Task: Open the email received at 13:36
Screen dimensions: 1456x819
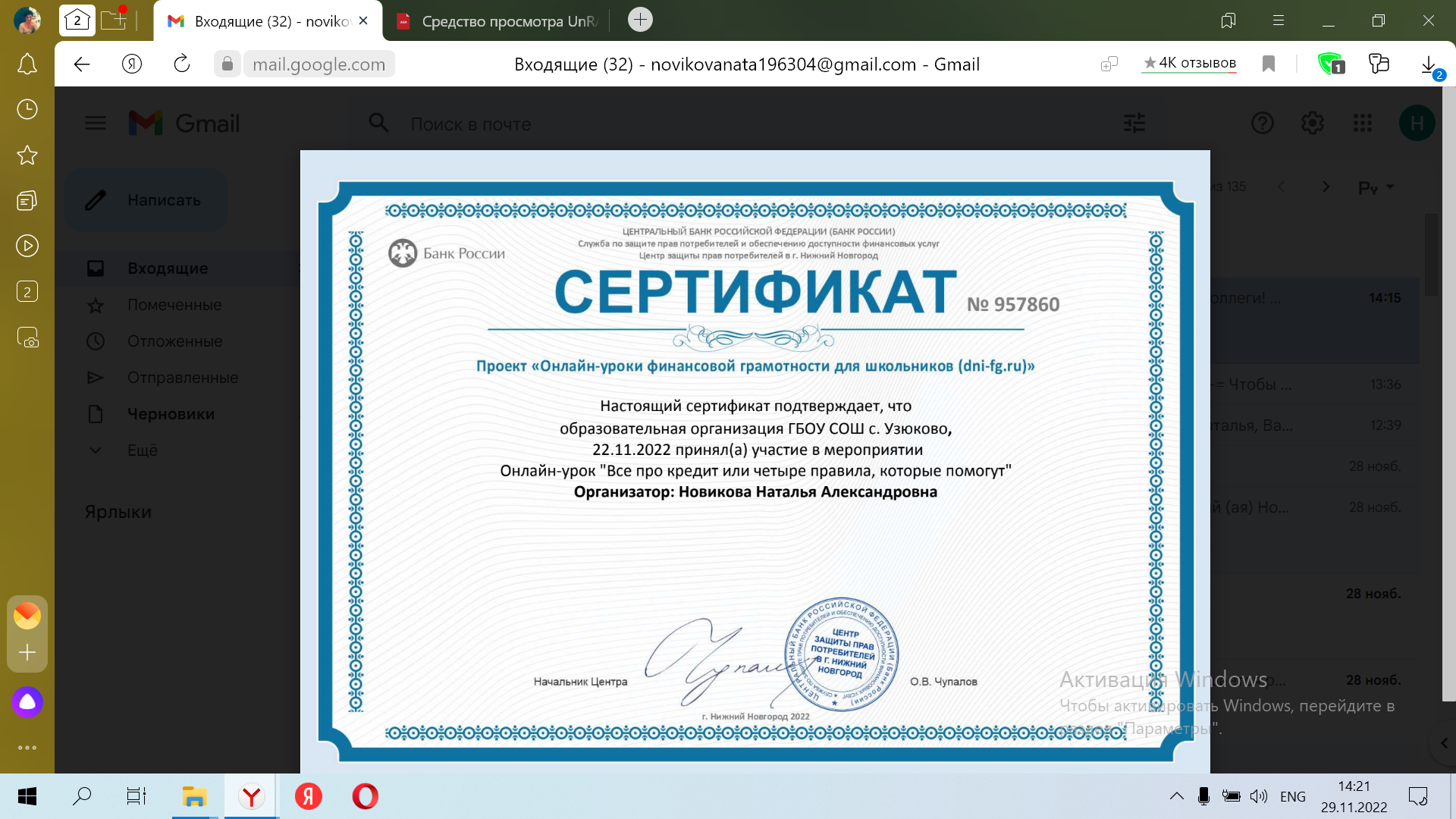Action: tap(1315, 384)
